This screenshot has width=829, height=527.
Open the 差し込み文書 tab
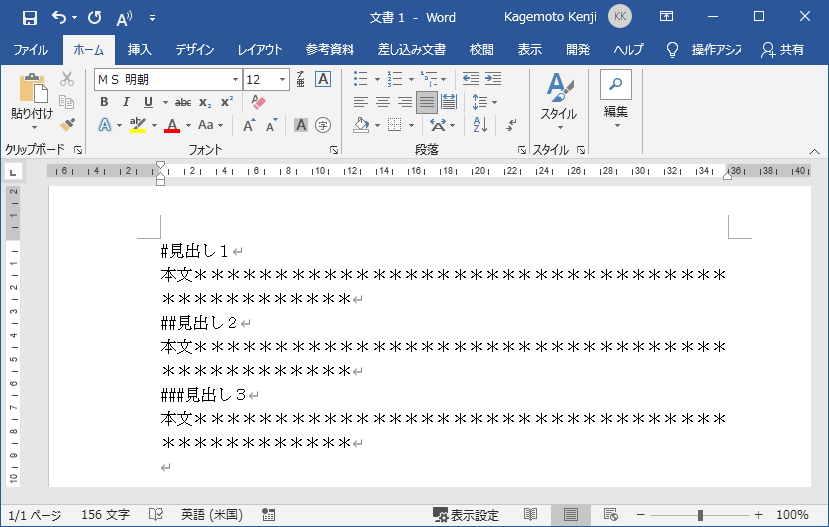point(412,50)
